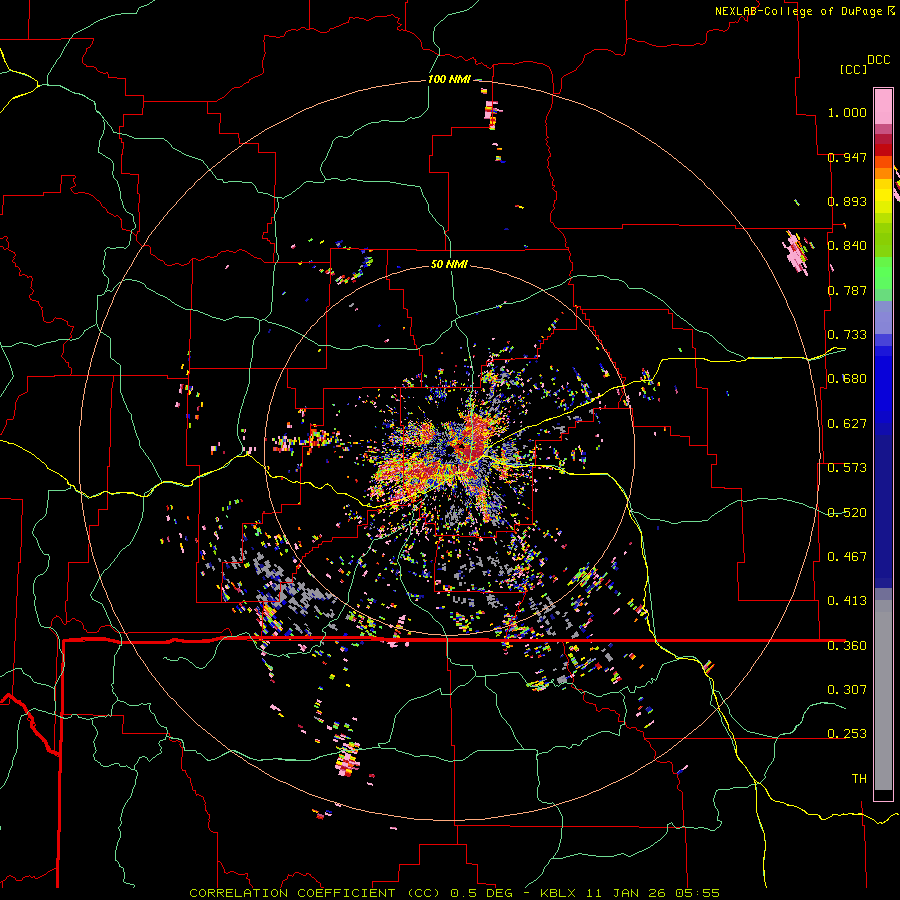Viewport: 900px width, 900px height.
Task: Click the 0.787 scale value
Action: tap(847, 290)
